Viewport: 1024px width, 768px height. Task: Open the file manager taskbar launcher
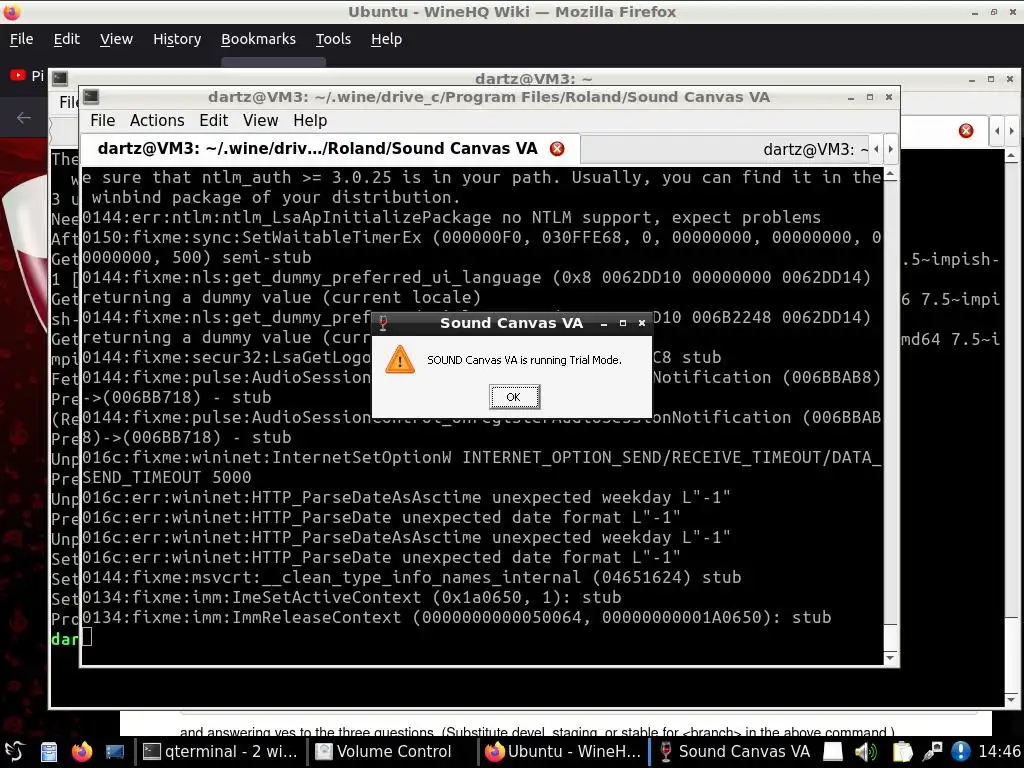[49, 752]
